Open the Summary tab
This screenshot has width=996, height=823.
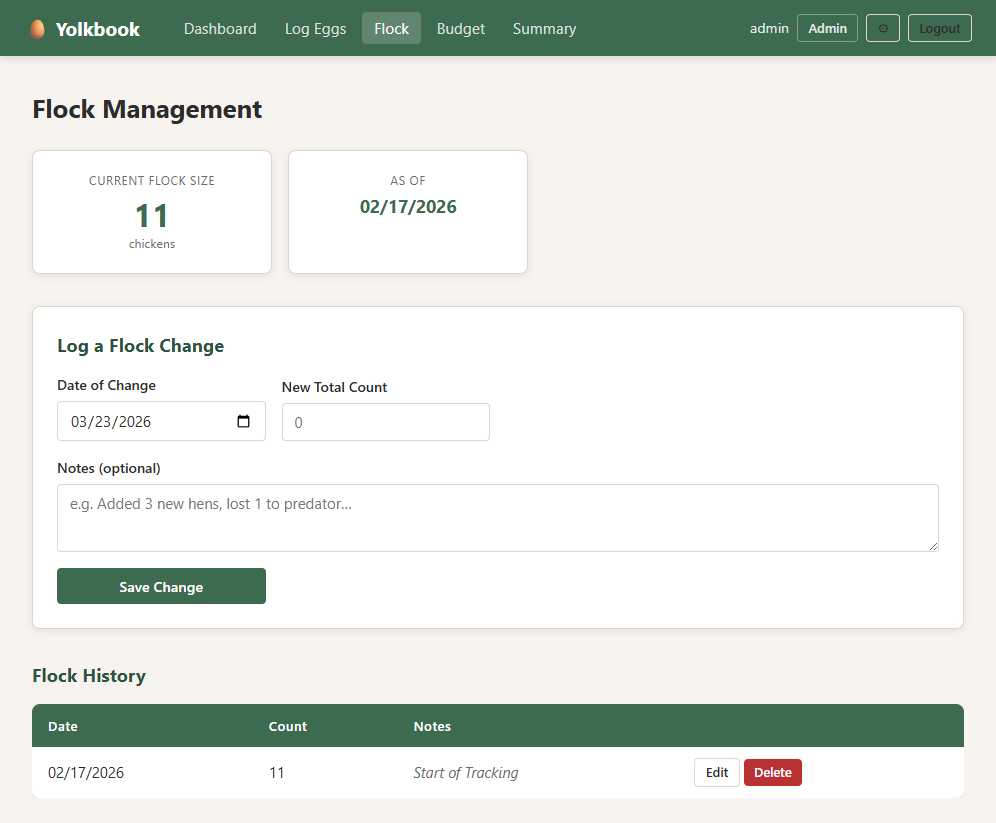(x=544, y=29)
